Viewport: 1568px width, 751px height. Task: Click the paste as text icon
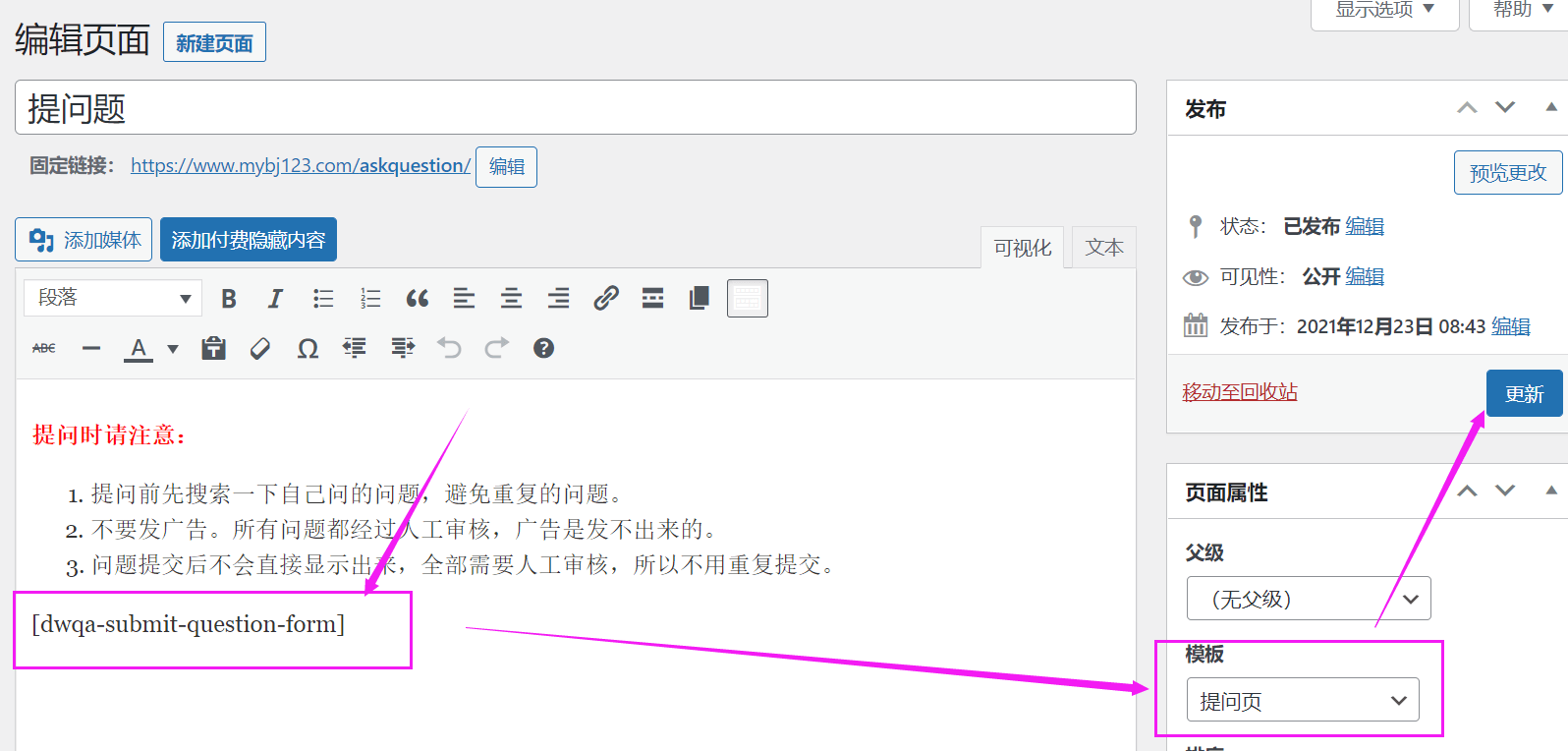click(213, 348)
